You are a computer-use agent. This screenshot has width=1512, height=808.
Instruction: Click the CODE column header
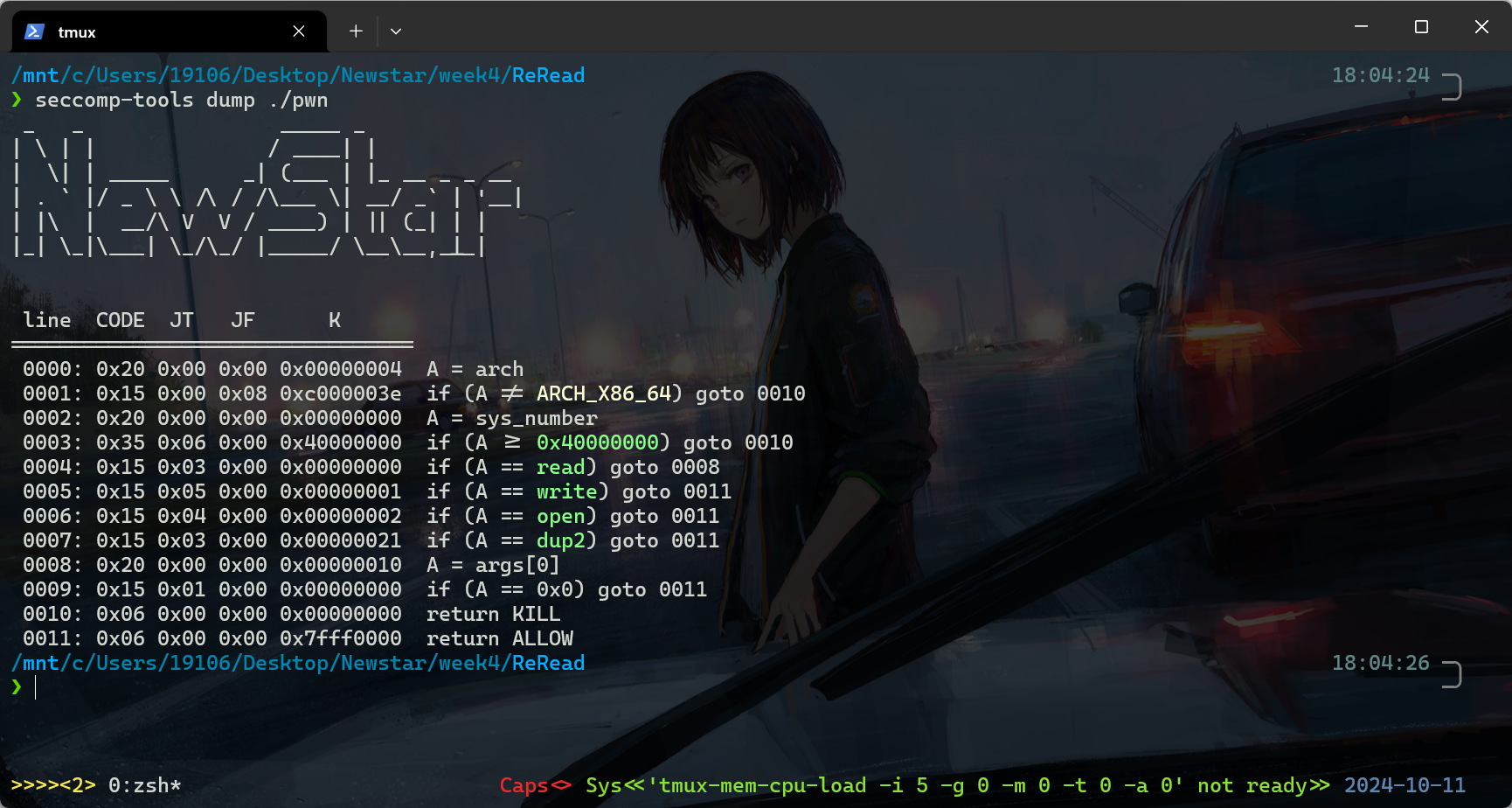120,320
